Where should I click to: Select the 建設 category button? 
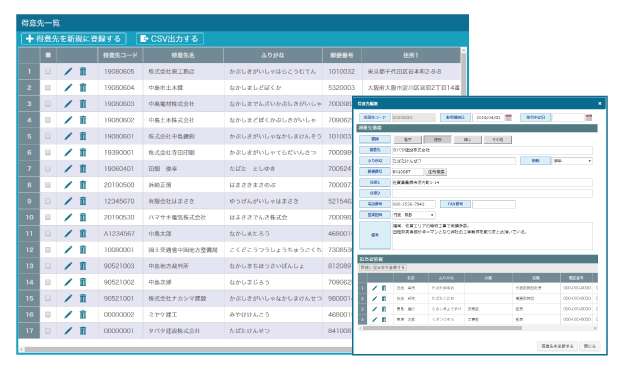point(437,140)
